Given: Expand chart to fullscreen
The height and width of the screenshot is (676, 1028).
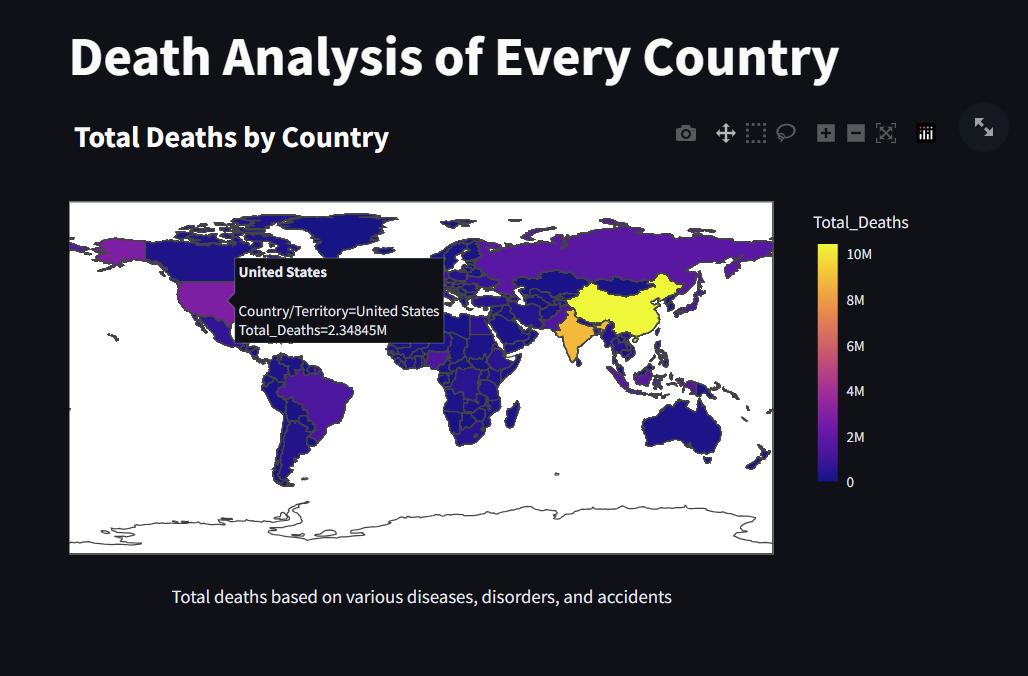Looking at the screenshot, I should click(x=983, y=127).
